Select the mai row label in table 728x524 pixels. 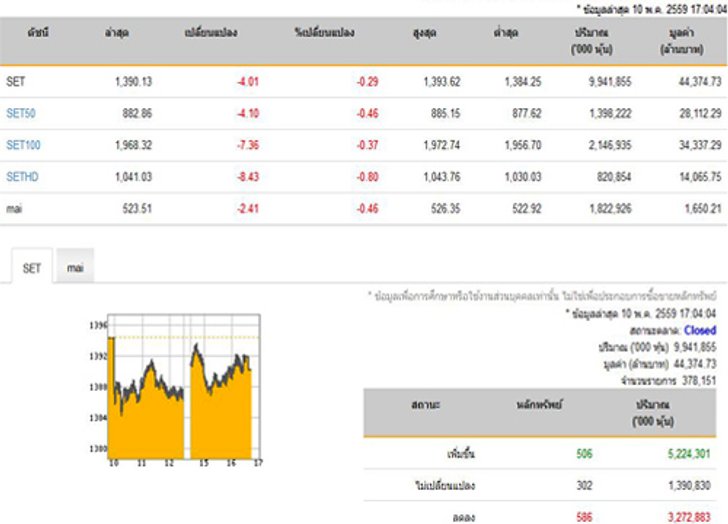(14, 209)
